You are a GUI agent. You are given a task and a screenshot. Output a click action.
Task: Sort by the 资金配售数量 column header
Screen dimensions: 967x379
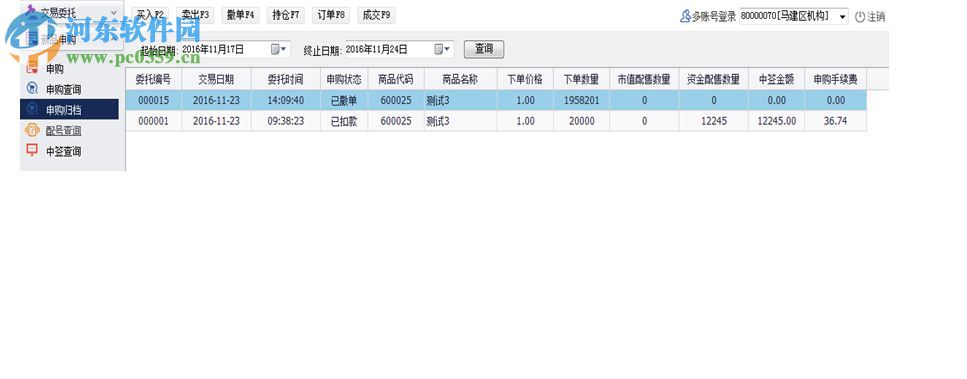tap(714, 79)
